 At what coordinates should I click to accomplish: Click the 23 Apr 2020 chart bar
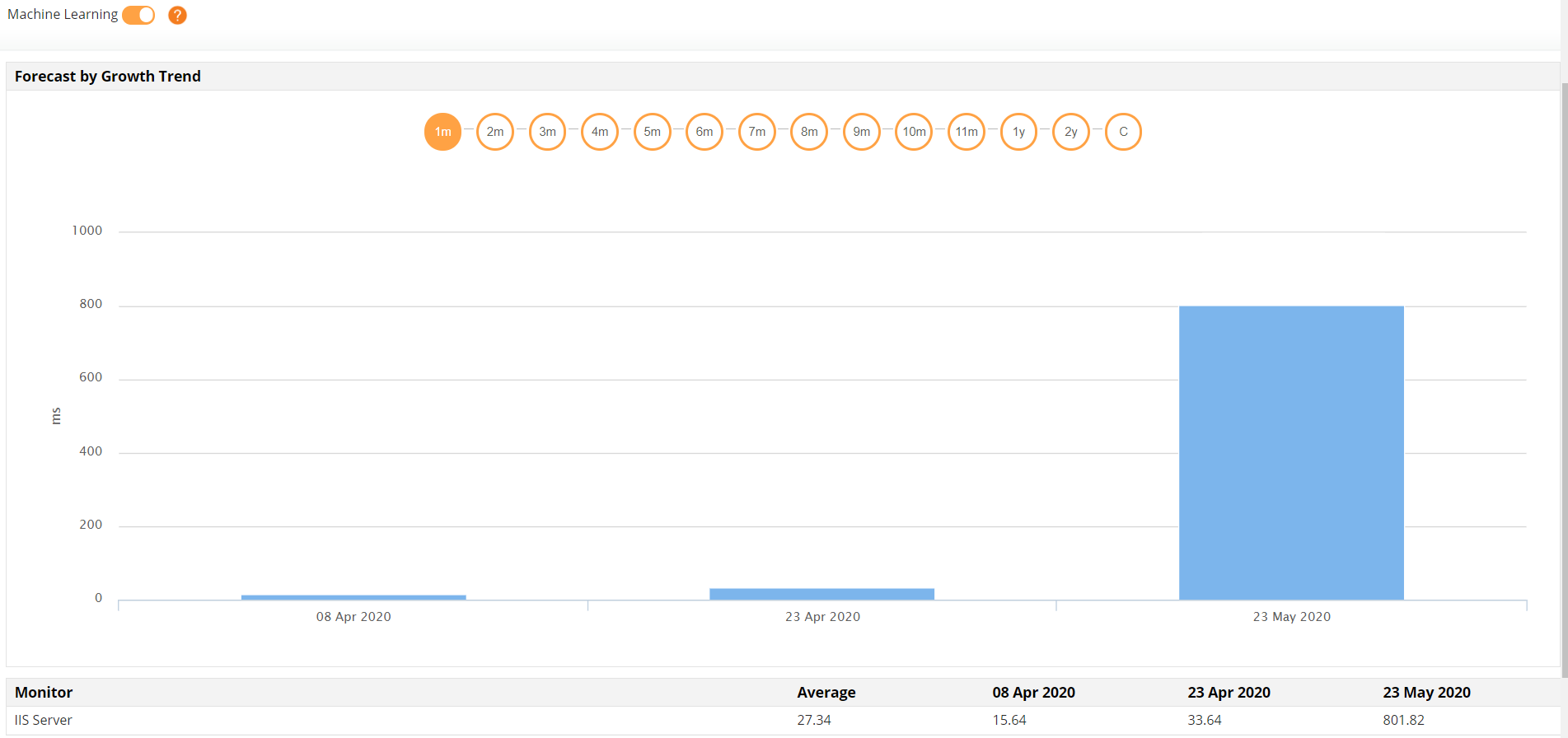coord(821,594)
